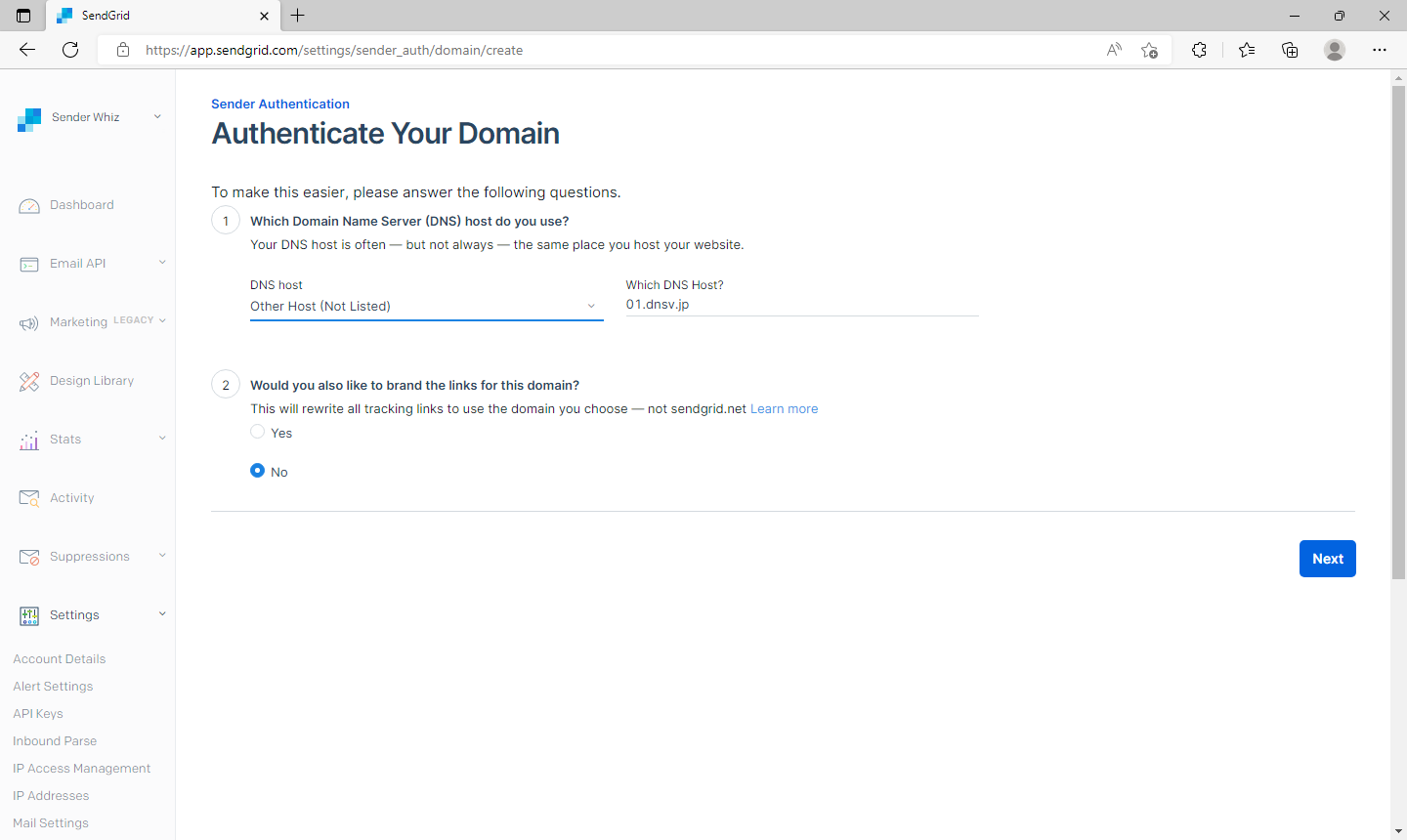The image size is (1407, 840).
Task: Refresh the page with the reload icon
Action: pyautogui.click(x=70, y=50)
